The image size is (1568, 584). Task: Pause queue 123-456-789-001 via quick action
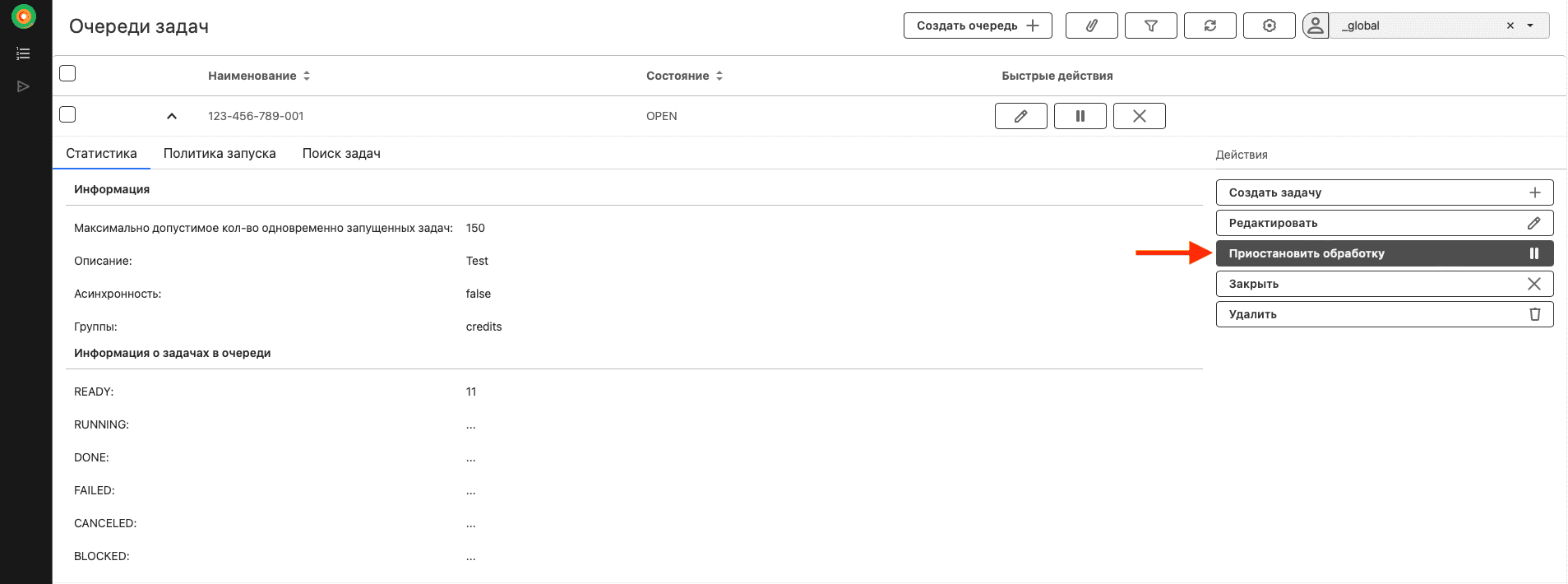pos(1080,116)
